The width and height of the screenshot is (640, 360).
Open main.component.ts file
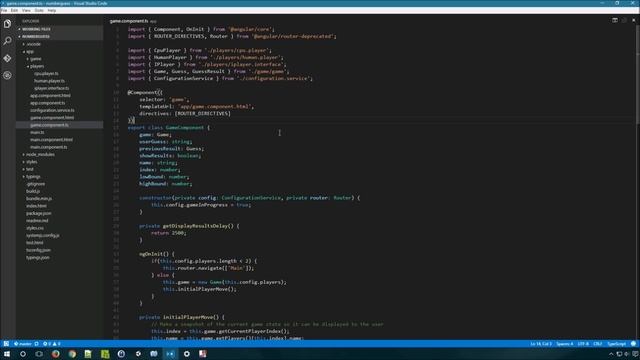pos(49,147)
